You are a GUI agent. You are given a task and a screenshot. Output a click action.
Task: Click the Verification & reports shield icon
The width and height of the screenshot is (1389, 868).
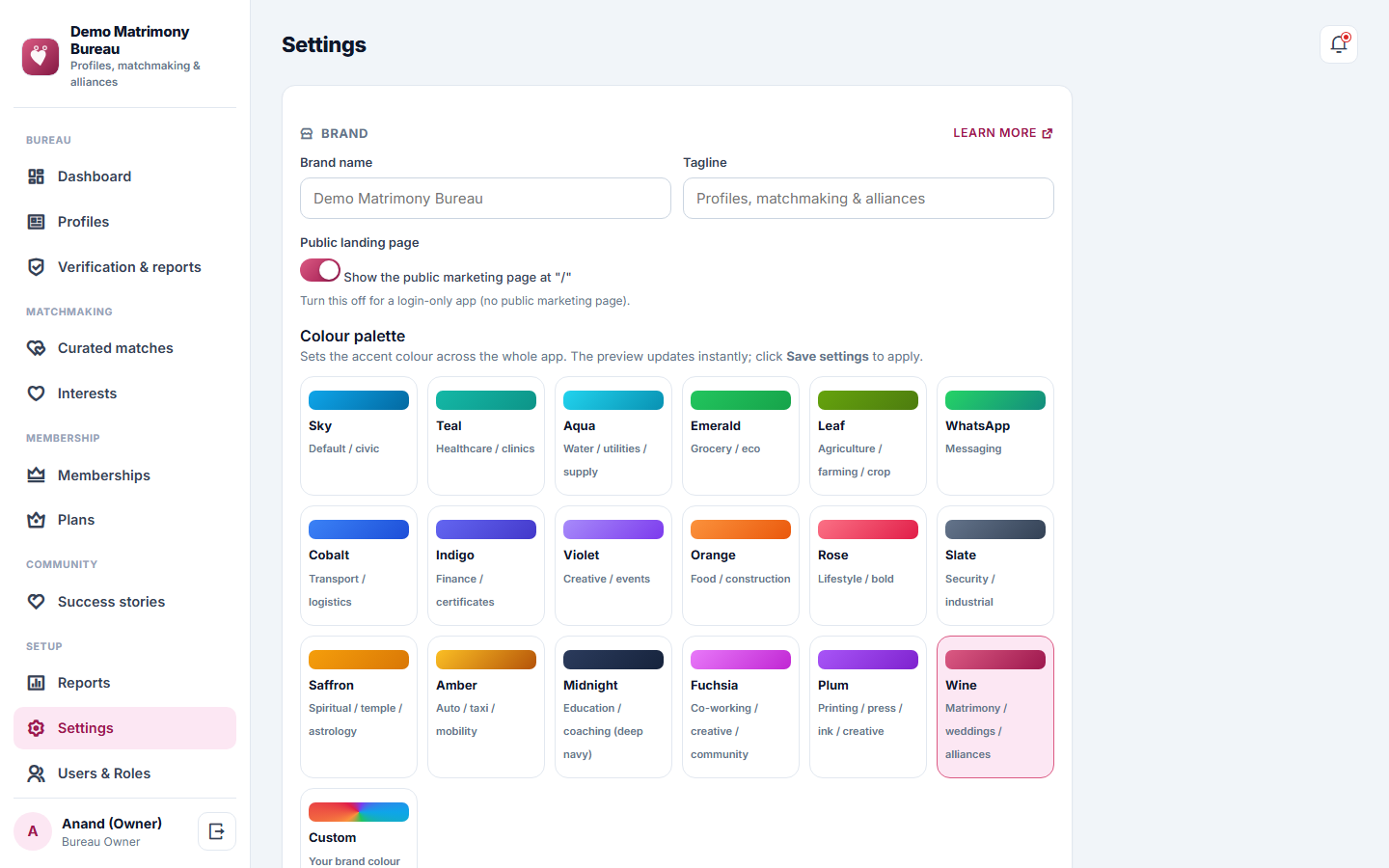[x=37, y=267]
